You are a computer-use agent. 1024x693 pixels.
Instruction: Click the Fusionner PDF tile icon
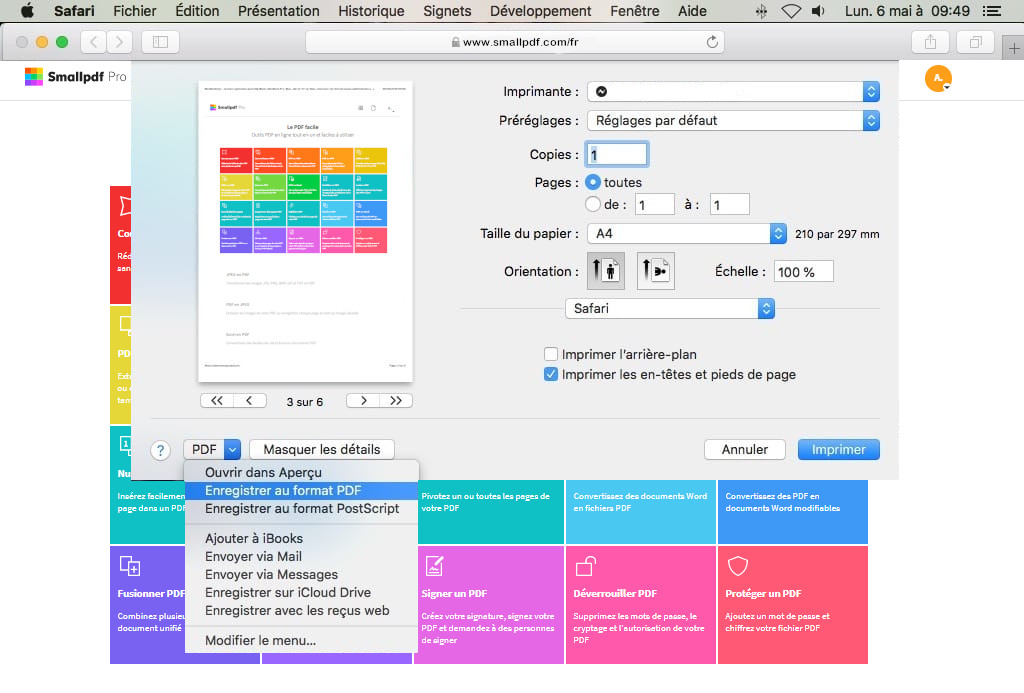tap(129, 566)
